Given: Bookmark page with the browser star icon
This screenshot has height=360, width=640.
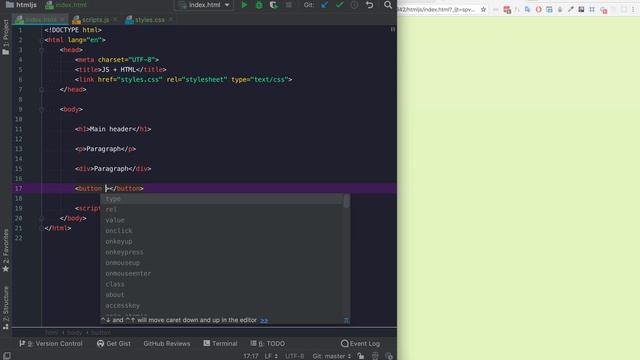Looking at the screenshot, I should click(x=483, y=9).
